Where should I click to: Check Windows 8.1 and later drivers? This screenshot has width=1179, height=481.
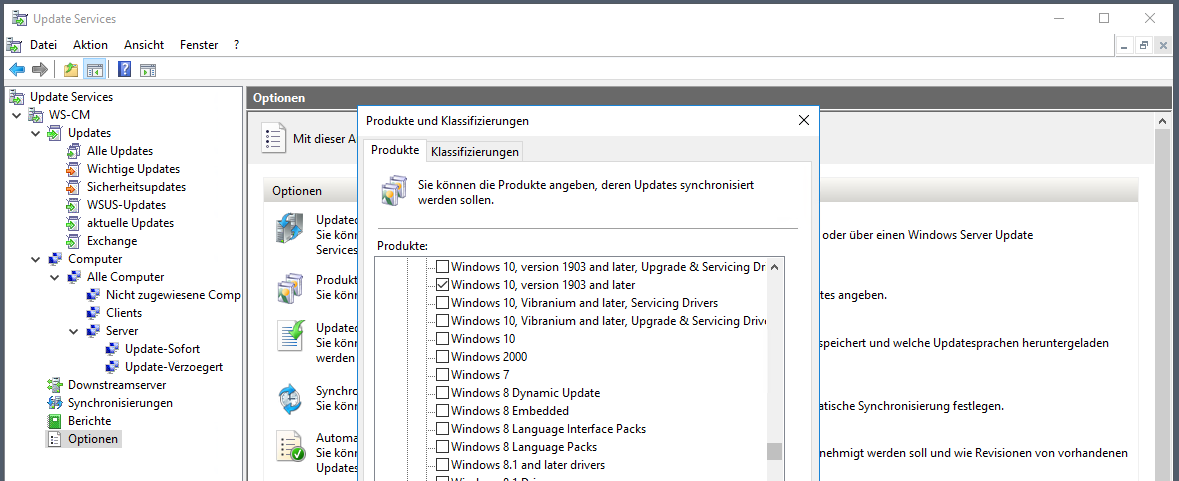click(x=443, y=465)
